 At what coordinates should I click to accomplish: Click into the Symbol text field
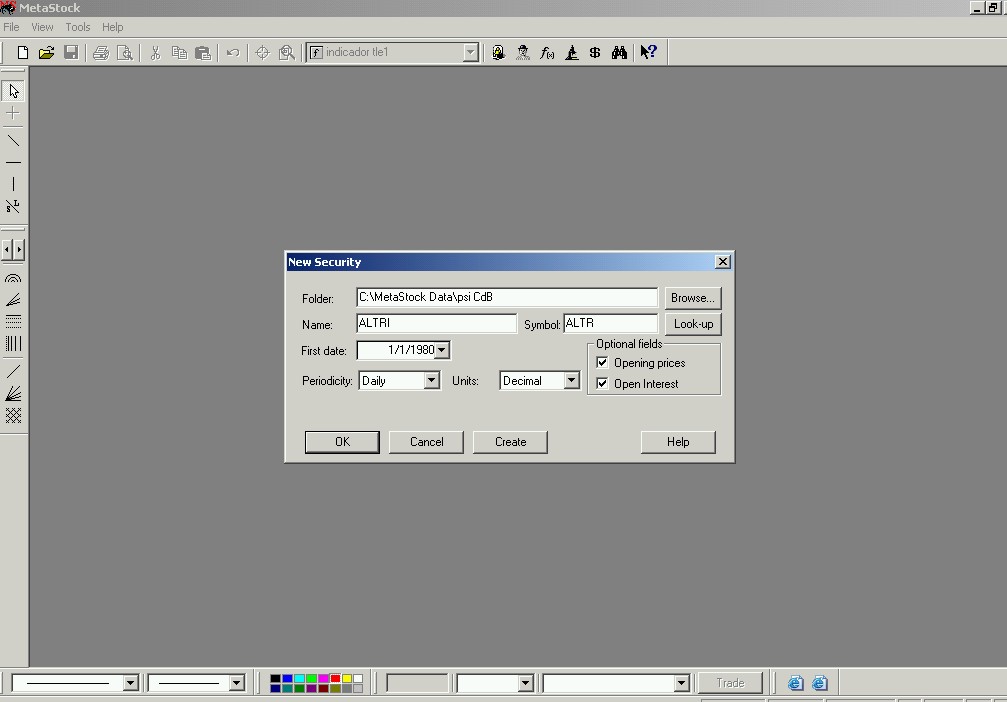click(x=611, y=323)
